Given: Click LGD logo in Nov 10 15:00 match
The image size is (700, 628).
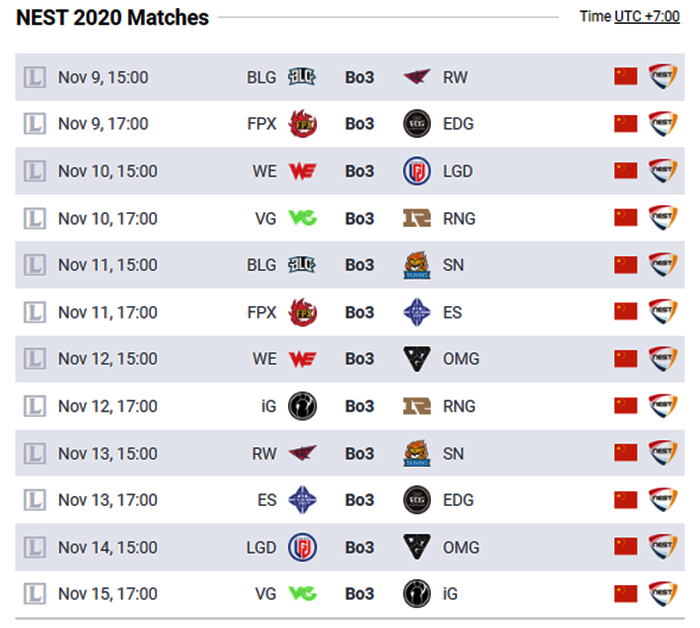Looking at the screenshot, I should pyautogui.click(x=417, y=171).
